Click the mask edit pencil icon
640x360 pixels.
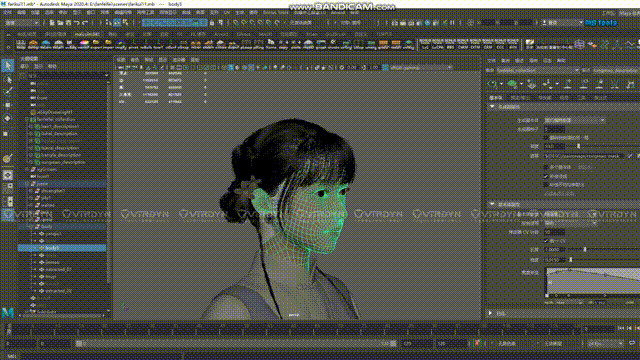630,156
